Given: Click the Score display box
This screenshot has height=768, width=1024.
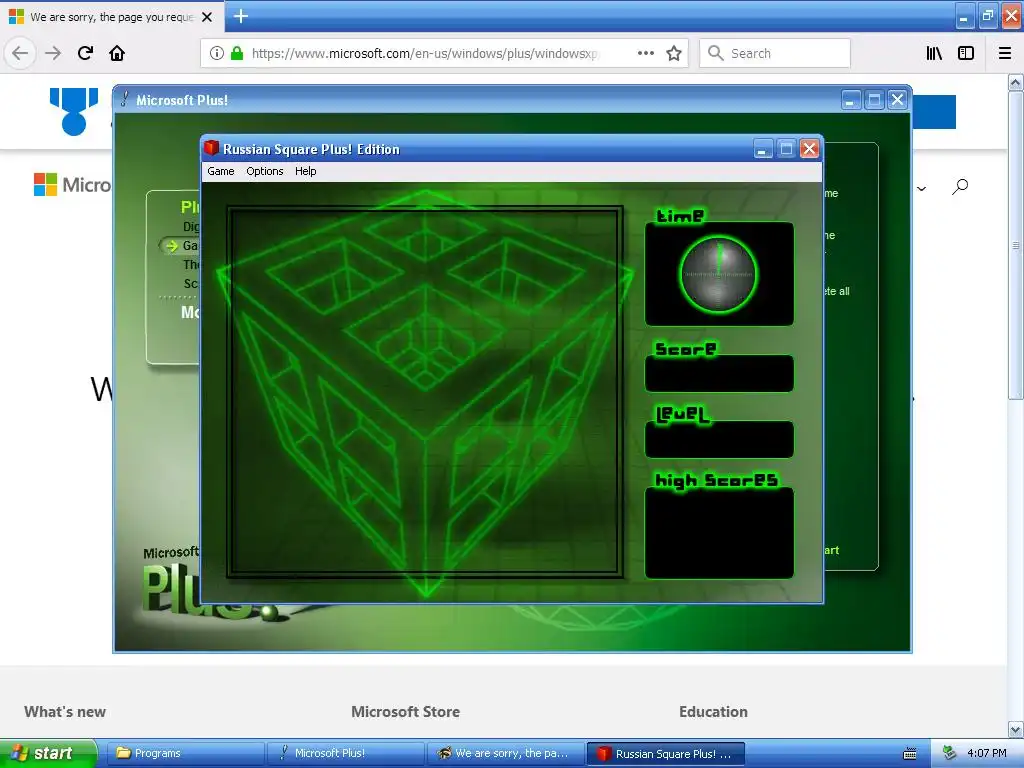Looking at the screenshot, I should 719,374.
